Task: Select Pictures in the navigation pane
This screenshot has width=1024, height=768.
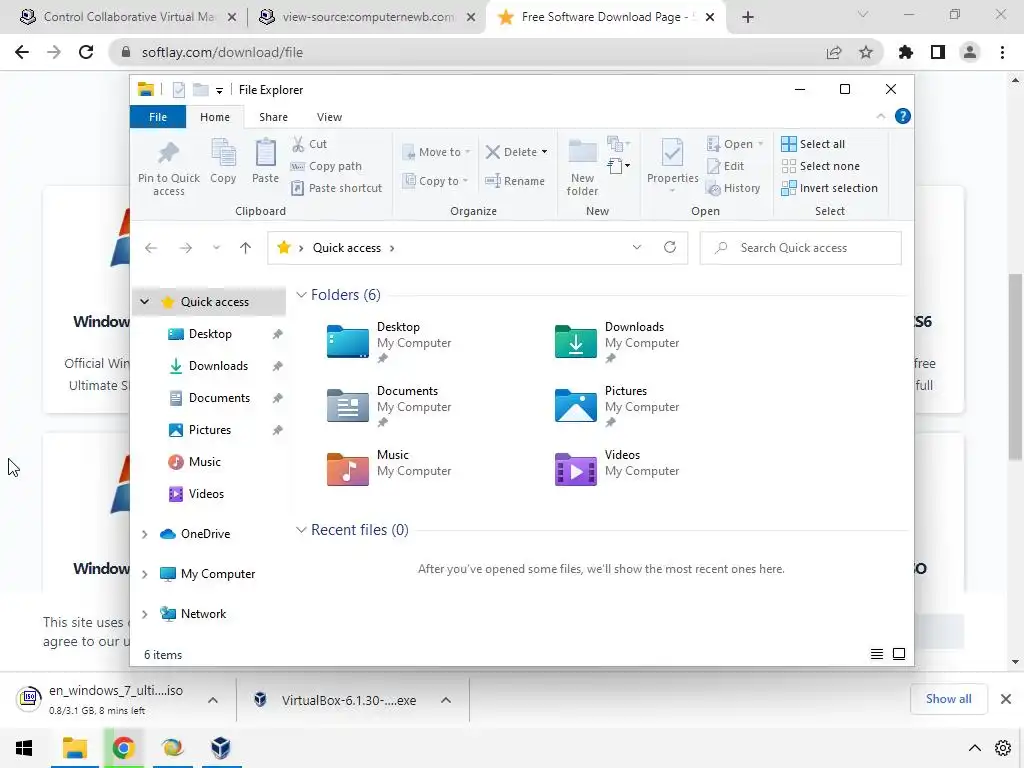Action: [x=209, y=430]
